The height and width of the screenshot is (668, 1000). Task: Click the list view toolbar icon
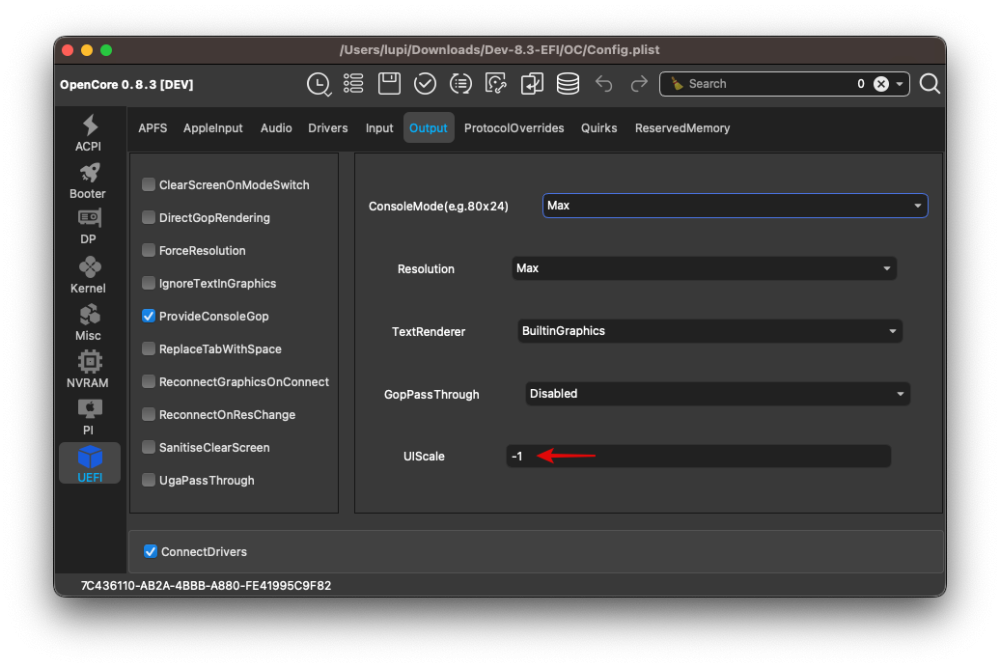click(353, 84)
